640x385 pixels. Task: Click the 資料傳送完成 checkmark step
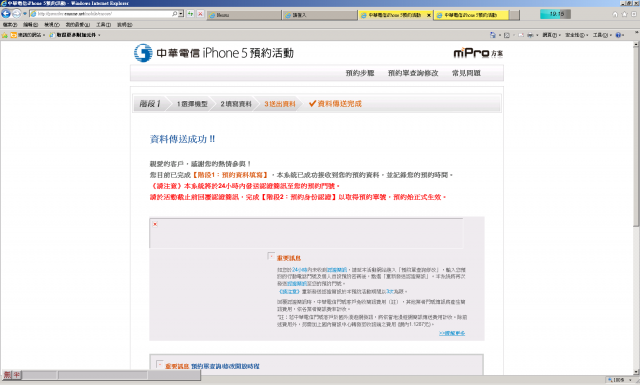pos(335,104)
